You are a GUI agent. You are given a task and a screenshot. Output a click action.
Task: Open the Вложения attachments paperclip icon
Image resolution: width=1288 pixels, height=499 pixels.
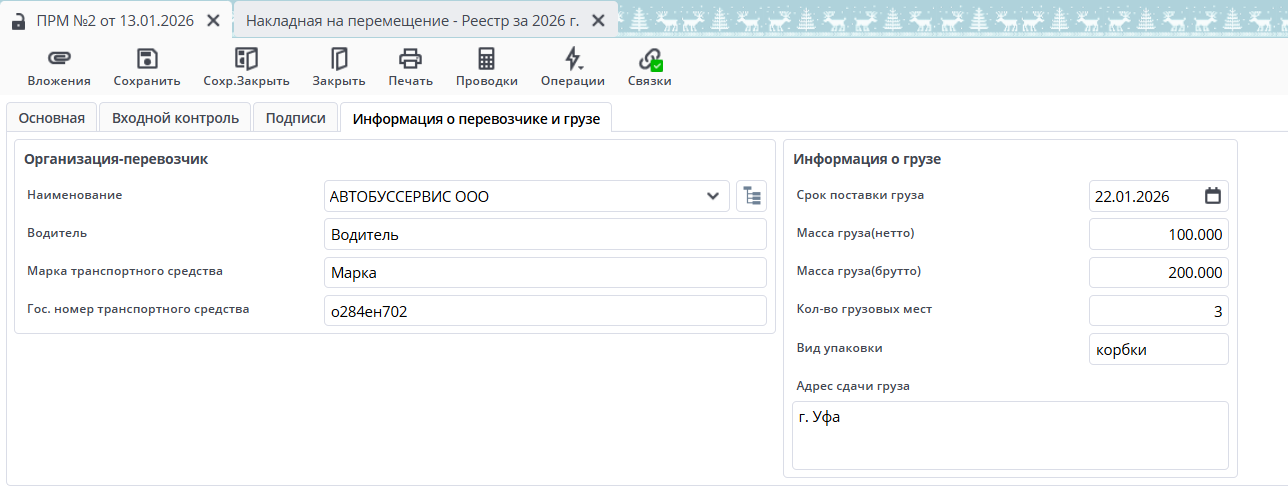58,59
